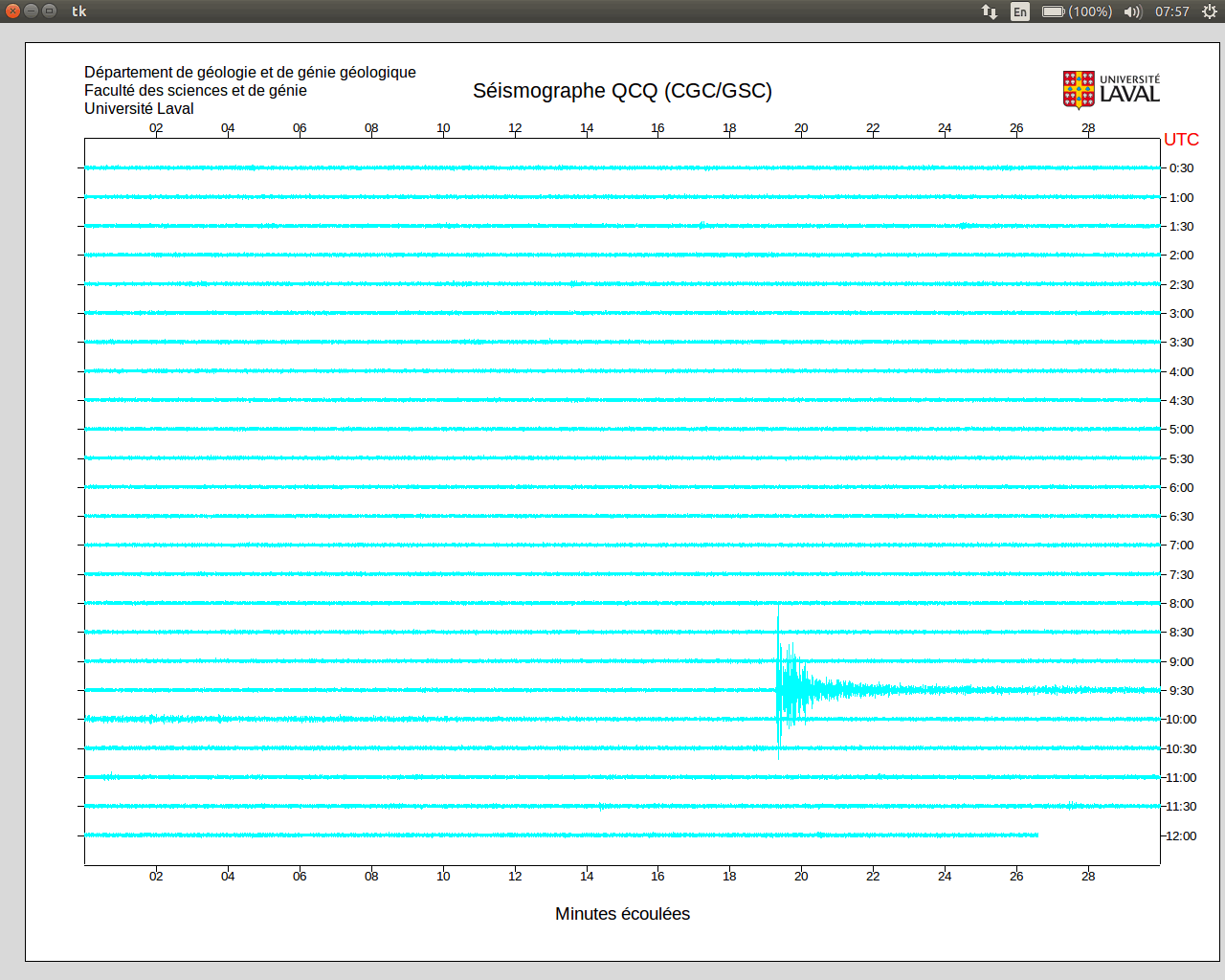
Task: Click the end of the 12:00 trace line
Action: tap(1037, 835)
